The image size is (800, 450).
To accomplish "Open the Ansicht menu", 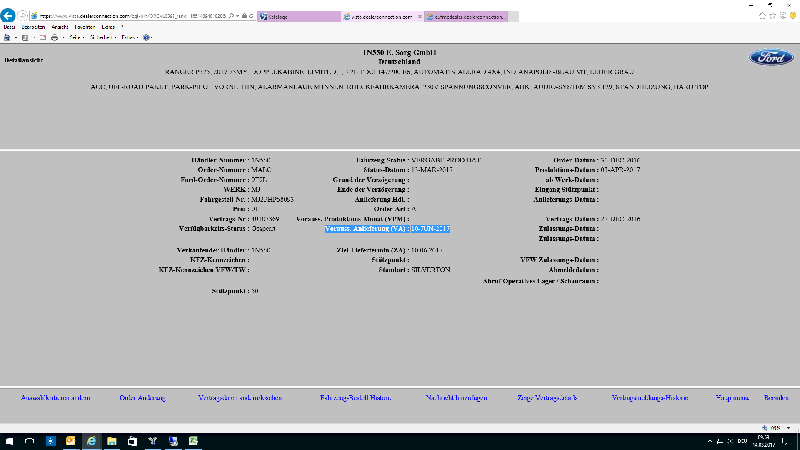I will click(60, 27).
